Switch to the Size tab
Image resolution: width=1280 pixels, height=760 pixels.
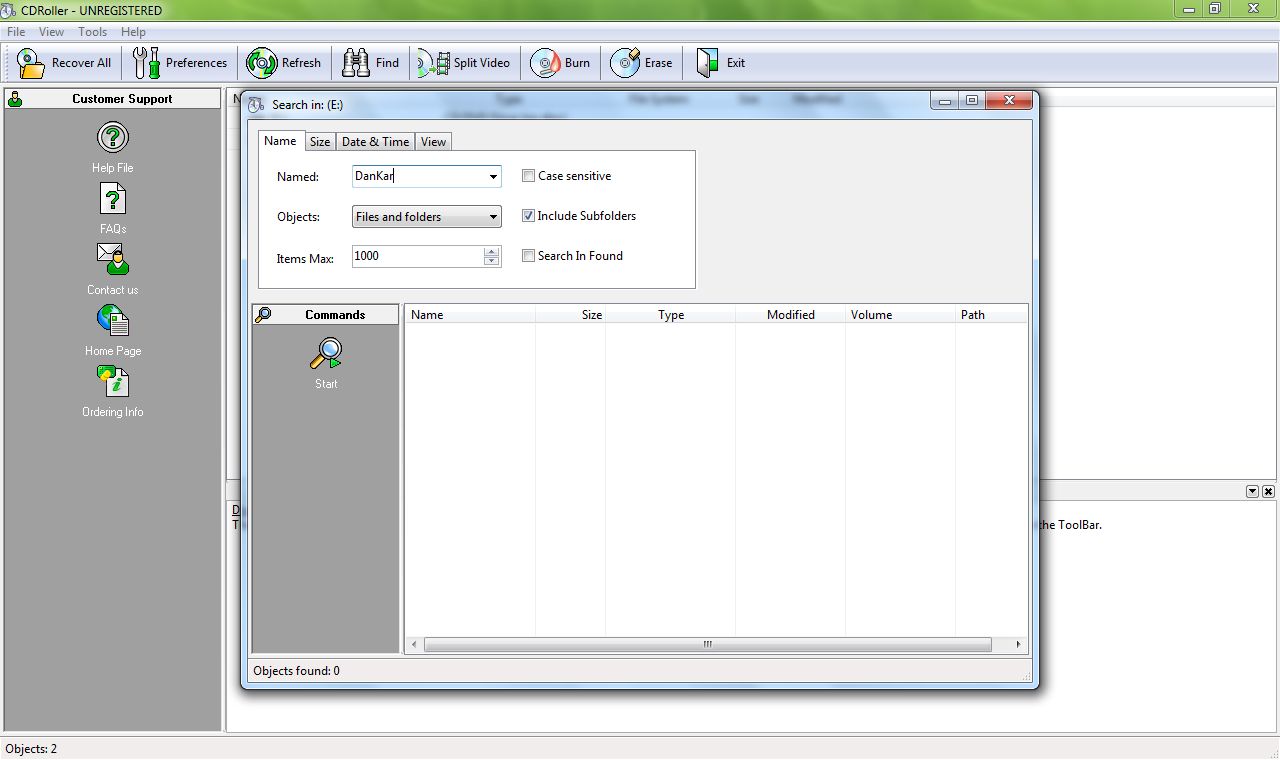click(320, 142)
